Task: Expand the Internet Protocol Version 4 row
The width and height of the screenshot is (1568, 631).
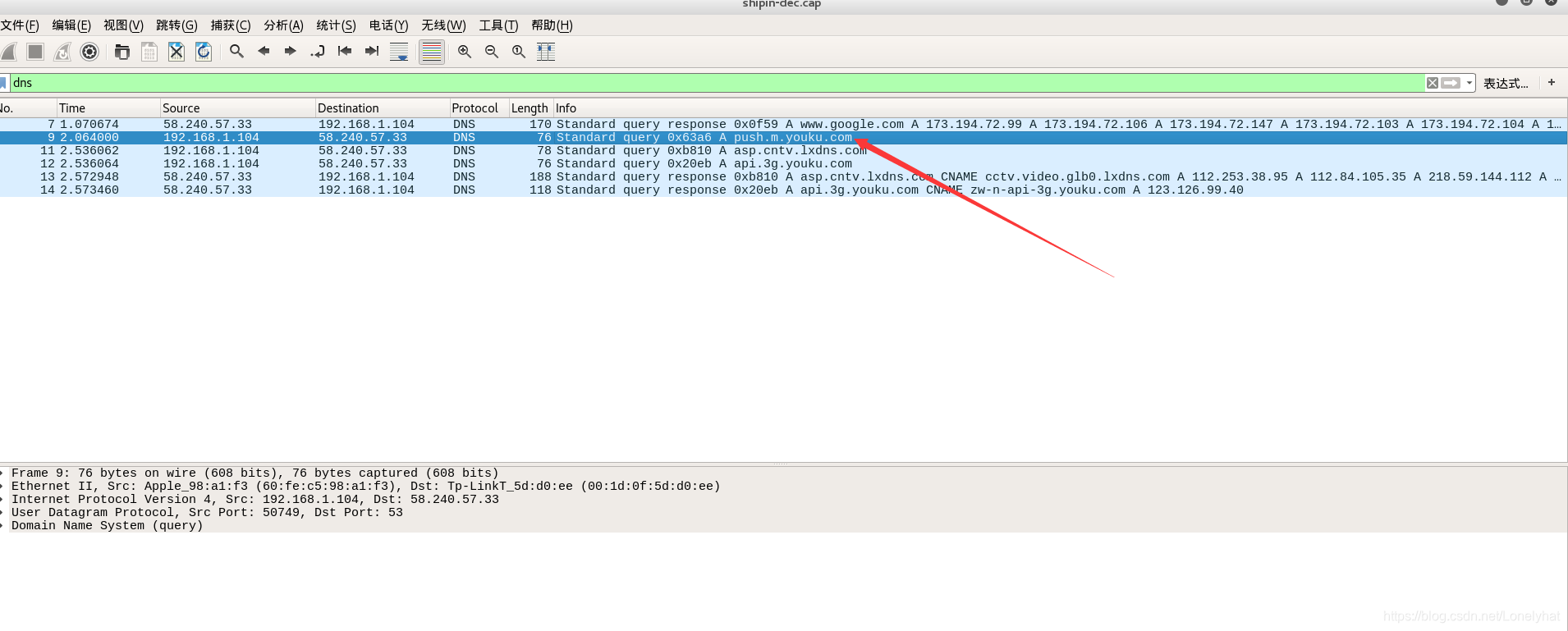Action: click(x=3, y=500)
